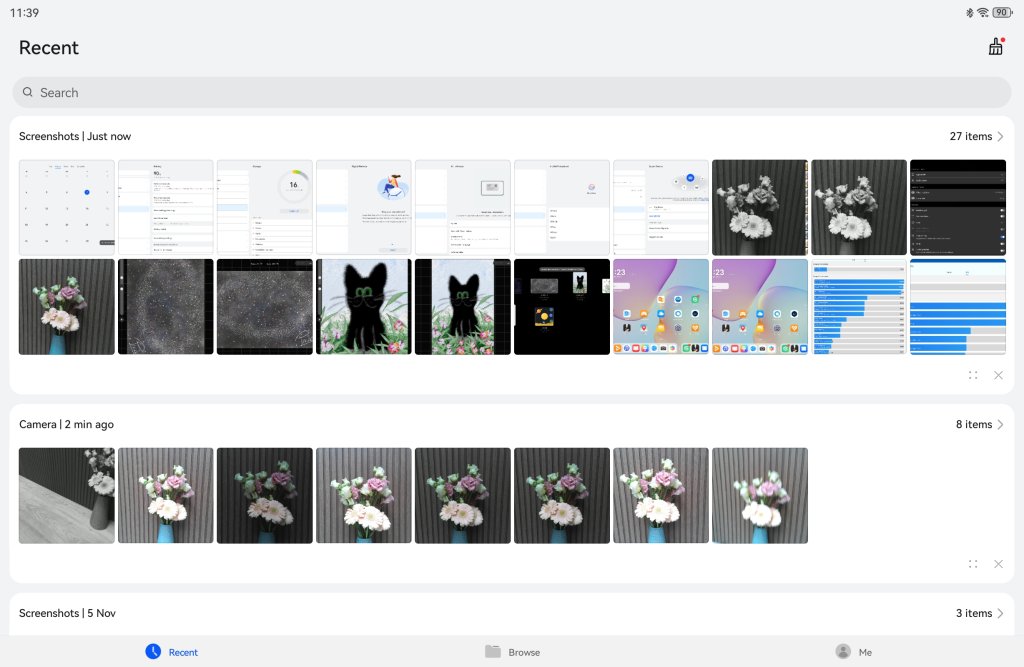
Task: Open the Camera folder heading
Action: pos(66,424)
